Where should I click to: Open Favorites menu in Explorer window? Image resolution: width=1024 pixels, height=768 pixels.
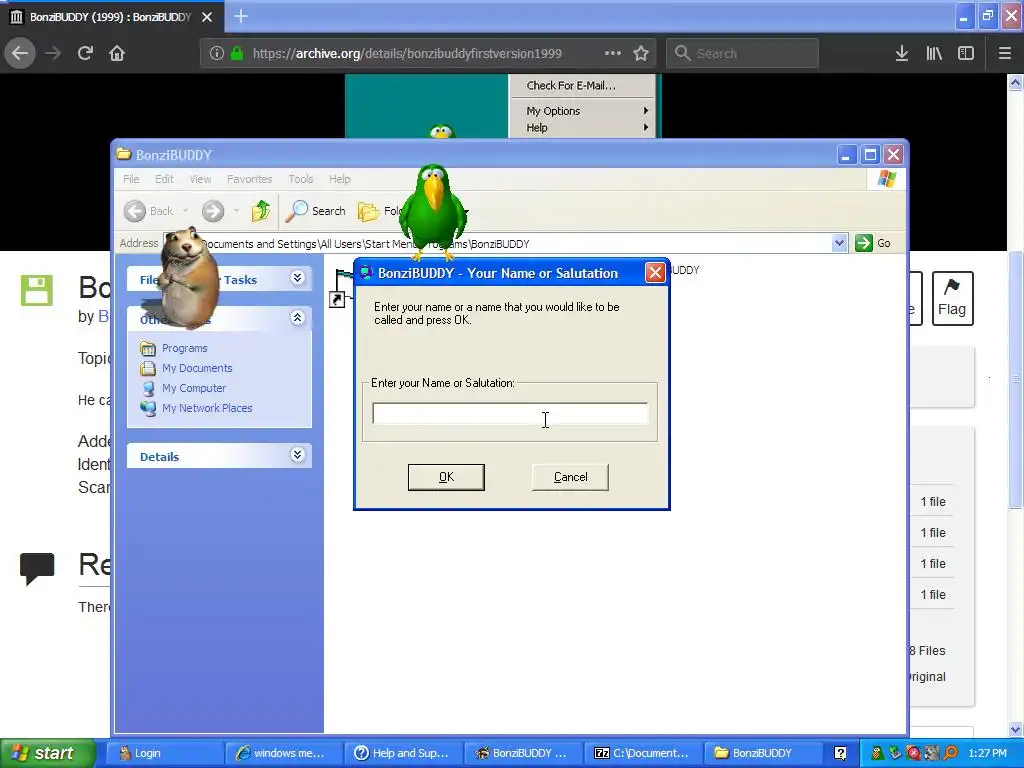coord(249,179)
